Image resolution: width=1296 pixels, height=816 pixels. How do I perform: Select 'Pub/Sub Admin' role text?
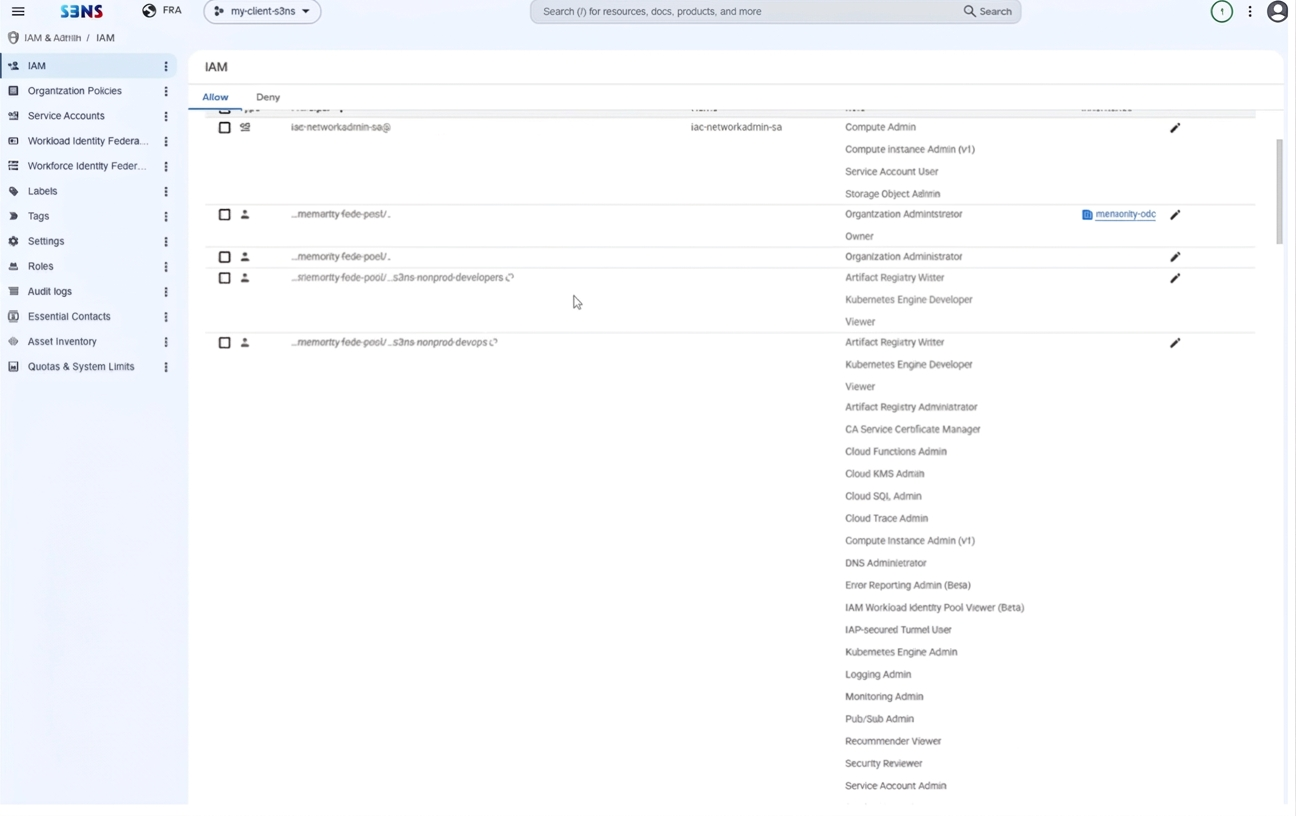(x=880, y=719)
